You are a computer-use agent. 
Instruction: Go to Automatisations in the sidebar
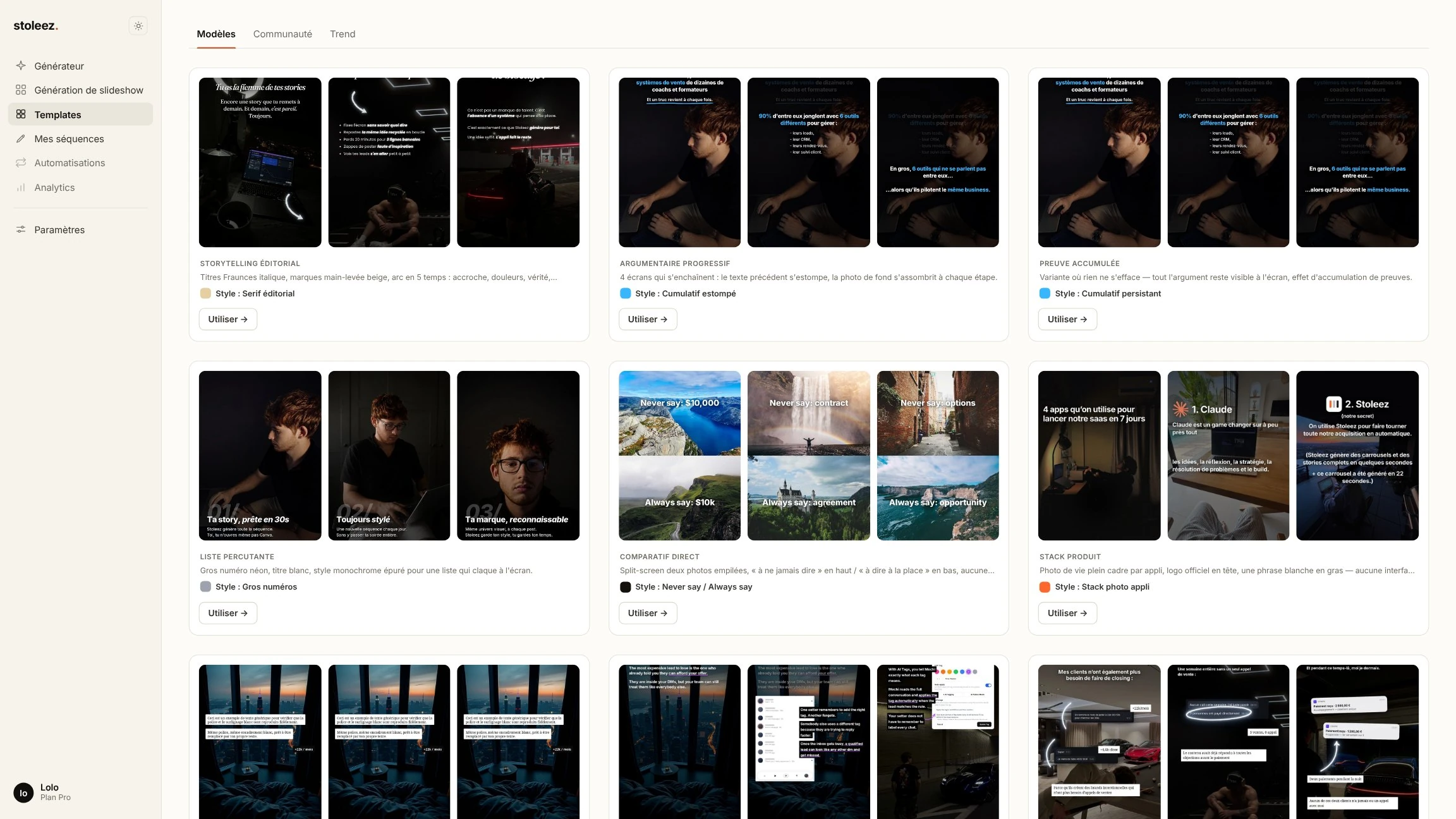tap(81, 162)
